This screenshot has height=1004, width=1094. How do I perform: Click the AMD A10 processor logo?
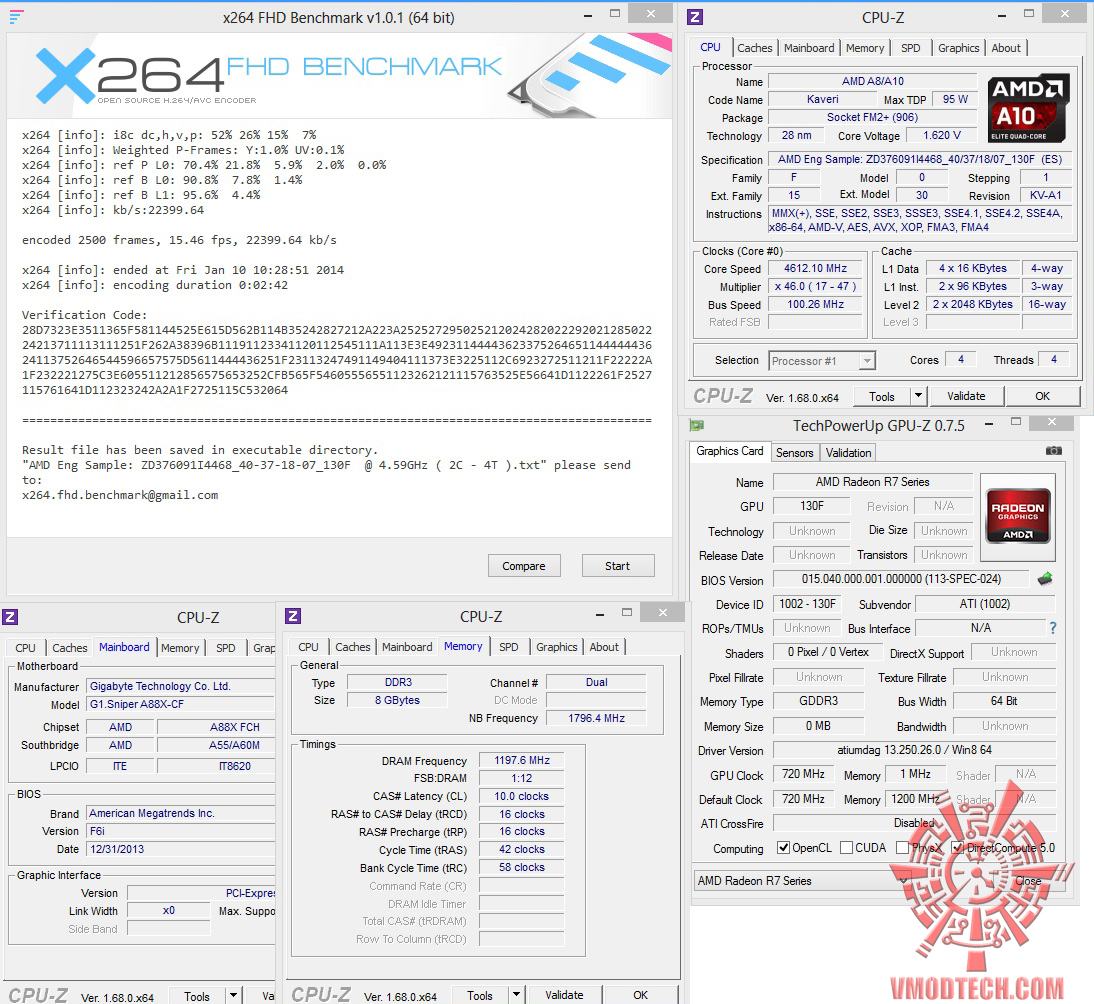[x=1028, y=108]
